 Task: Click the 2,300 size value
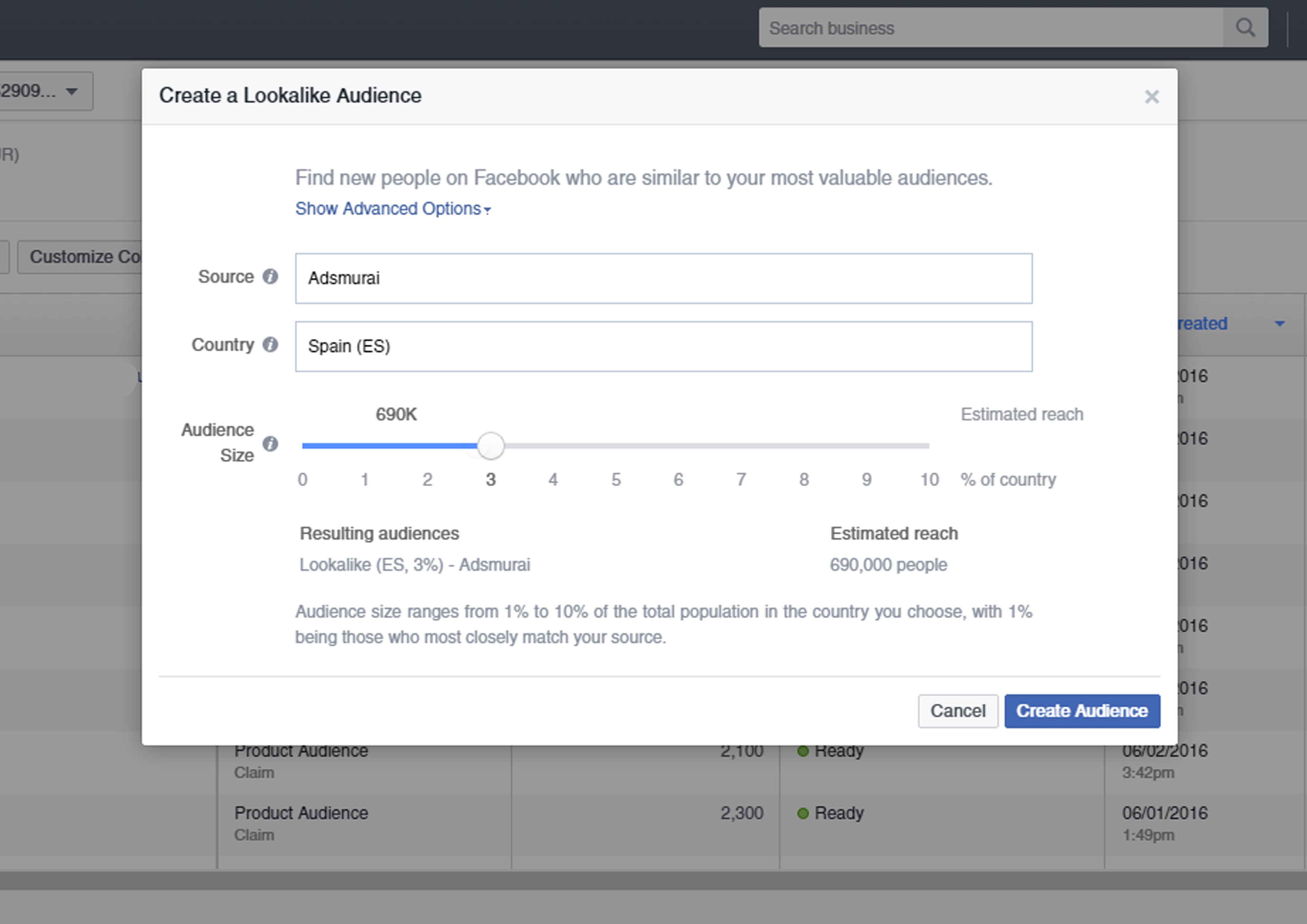pyautogui.click(x=742, y=813)
